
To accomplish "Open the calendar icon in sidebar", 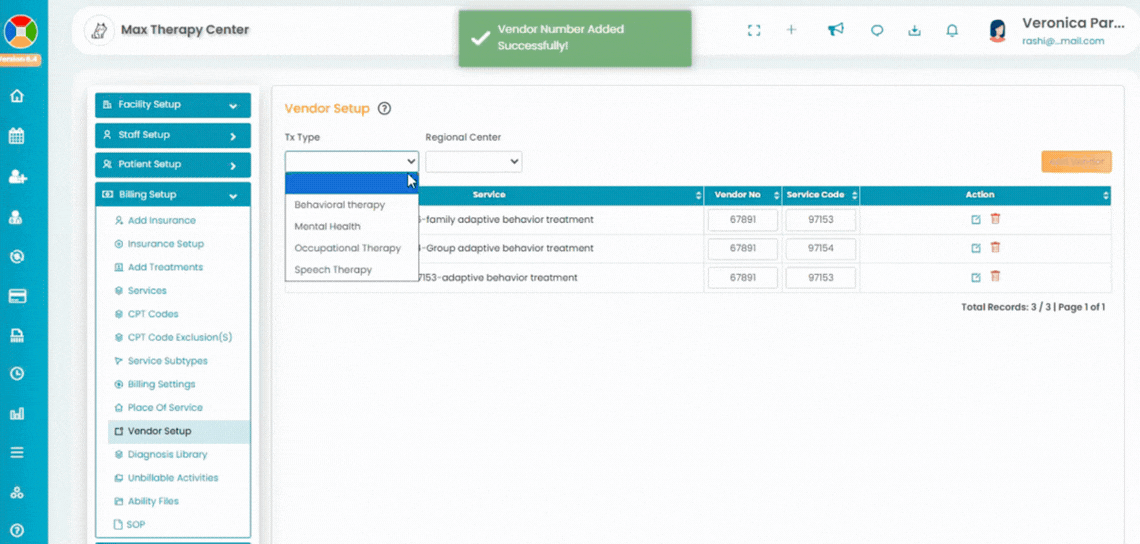I will coord(16,136).
